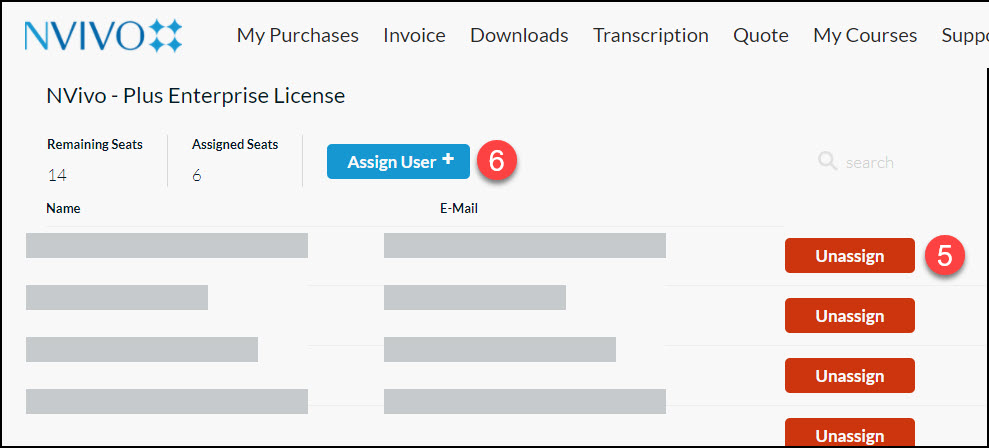Click the Assign User button
The image size is (989, 448).
tap(399, 162)
